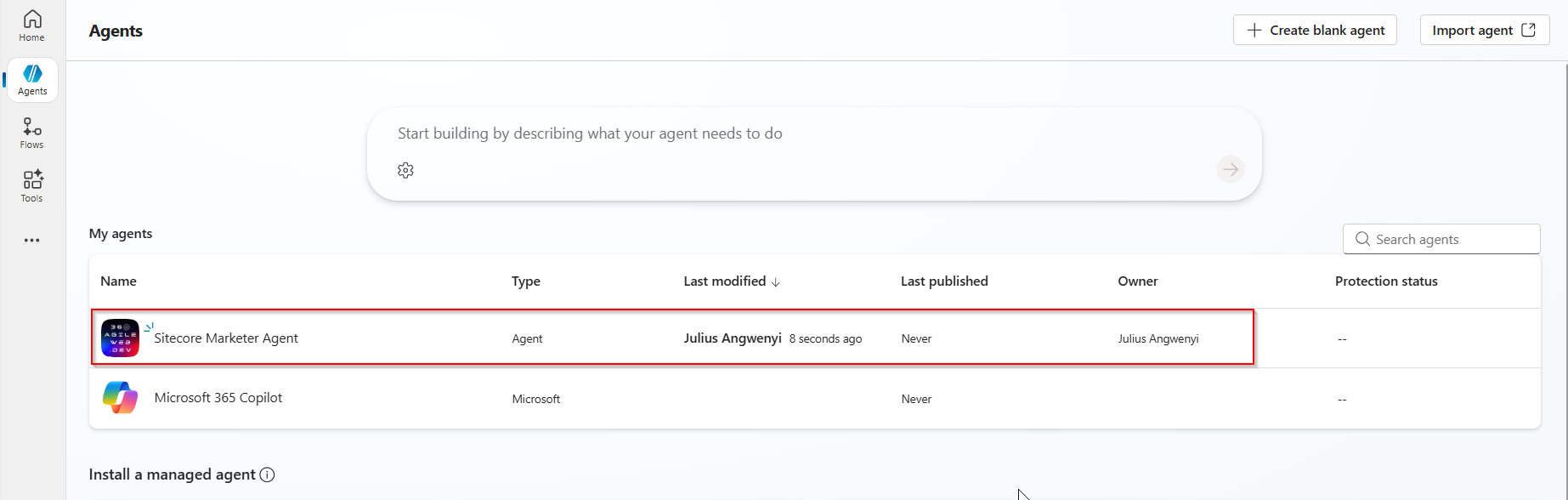Image resolution: width=1568 pixels, height=500 pixels.
Task: Click 'Never' in Sitecore Marketer Agent row
Action: [916, 338]
